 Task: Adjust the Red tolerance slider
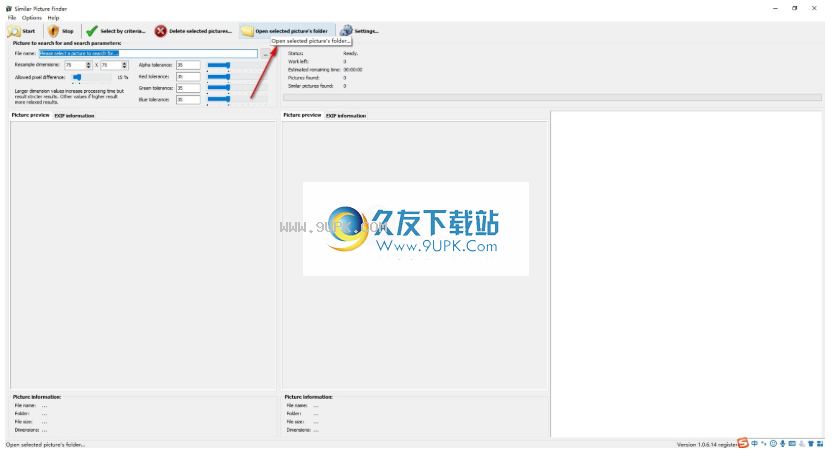coord(237,77)
